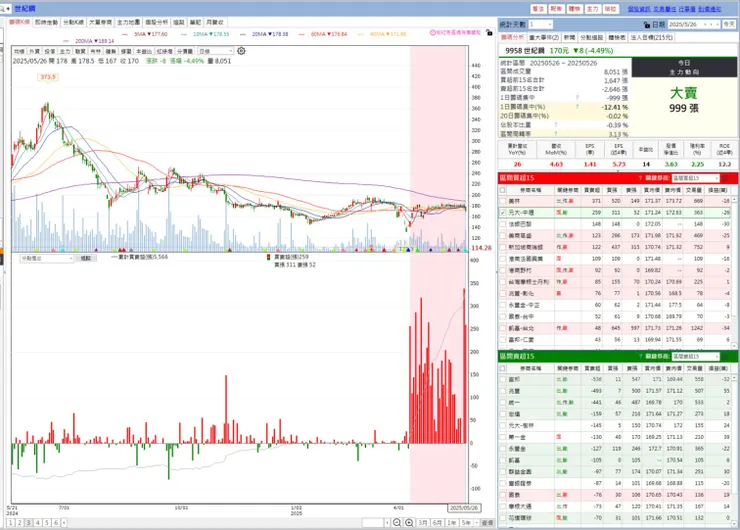Click the 今天 button
Viewport: 740px width, 530px height.
click(729, 25)
